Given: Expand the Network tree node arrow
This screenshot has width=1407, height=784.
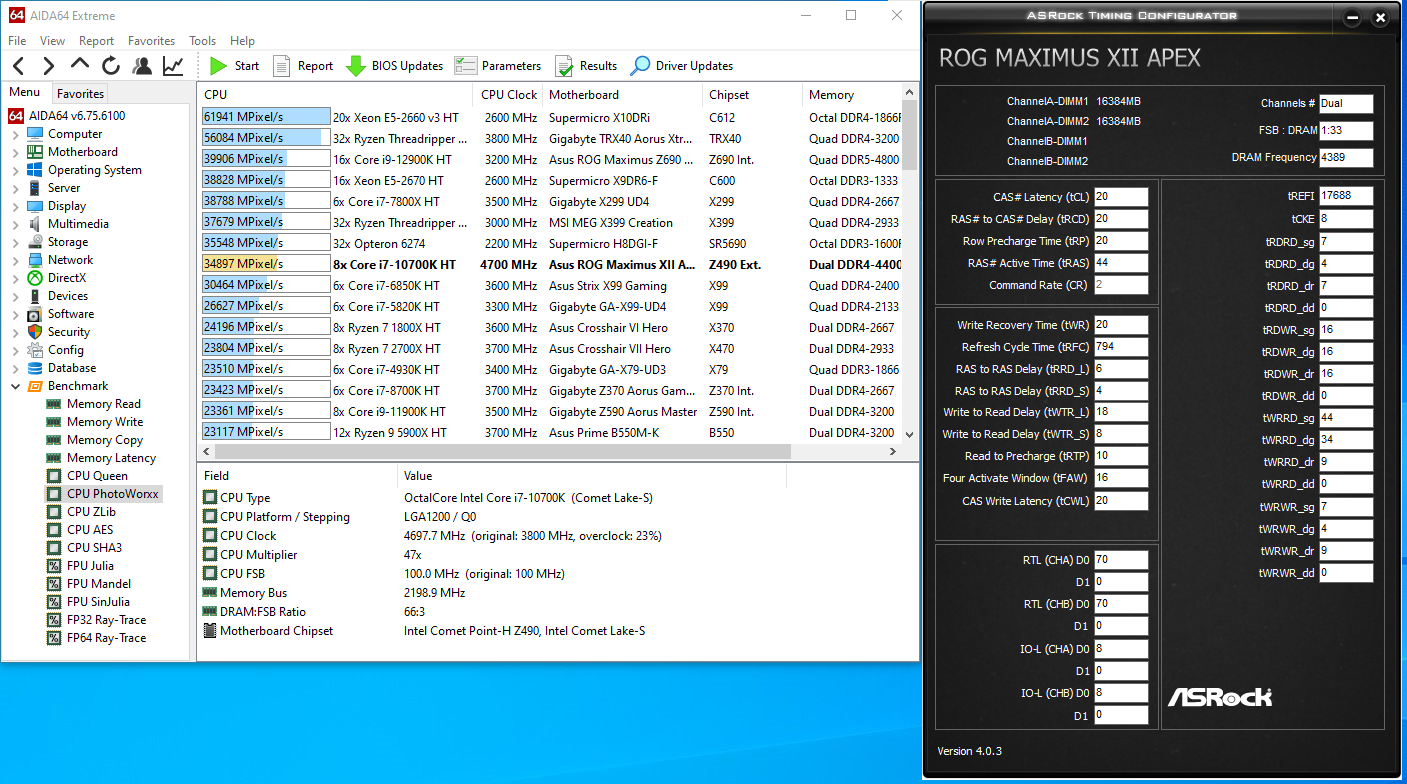Looking at the screenshot, I should pyautogui.click(x=16, y=260).
